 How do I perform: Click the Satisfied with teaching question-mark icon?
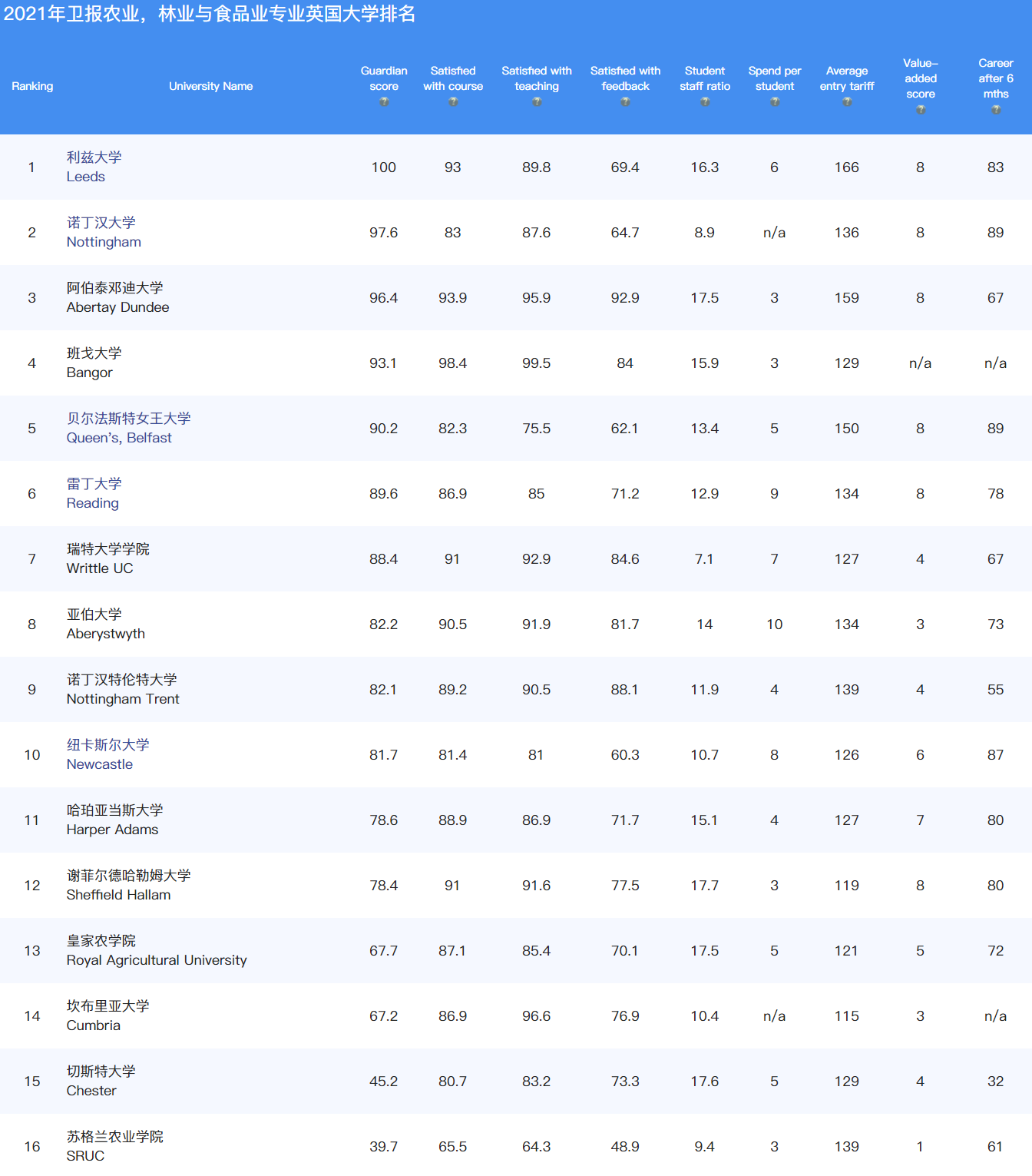[x=537, y=101]
